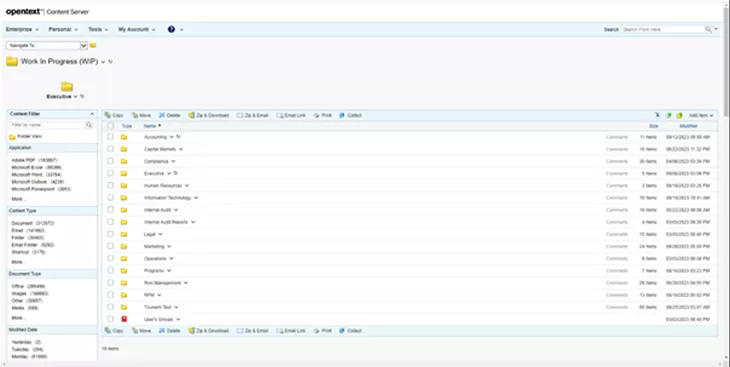Click the Size column header
This screenshot has width=730, height=367.
pyautogui.click(x=654, y=126)
